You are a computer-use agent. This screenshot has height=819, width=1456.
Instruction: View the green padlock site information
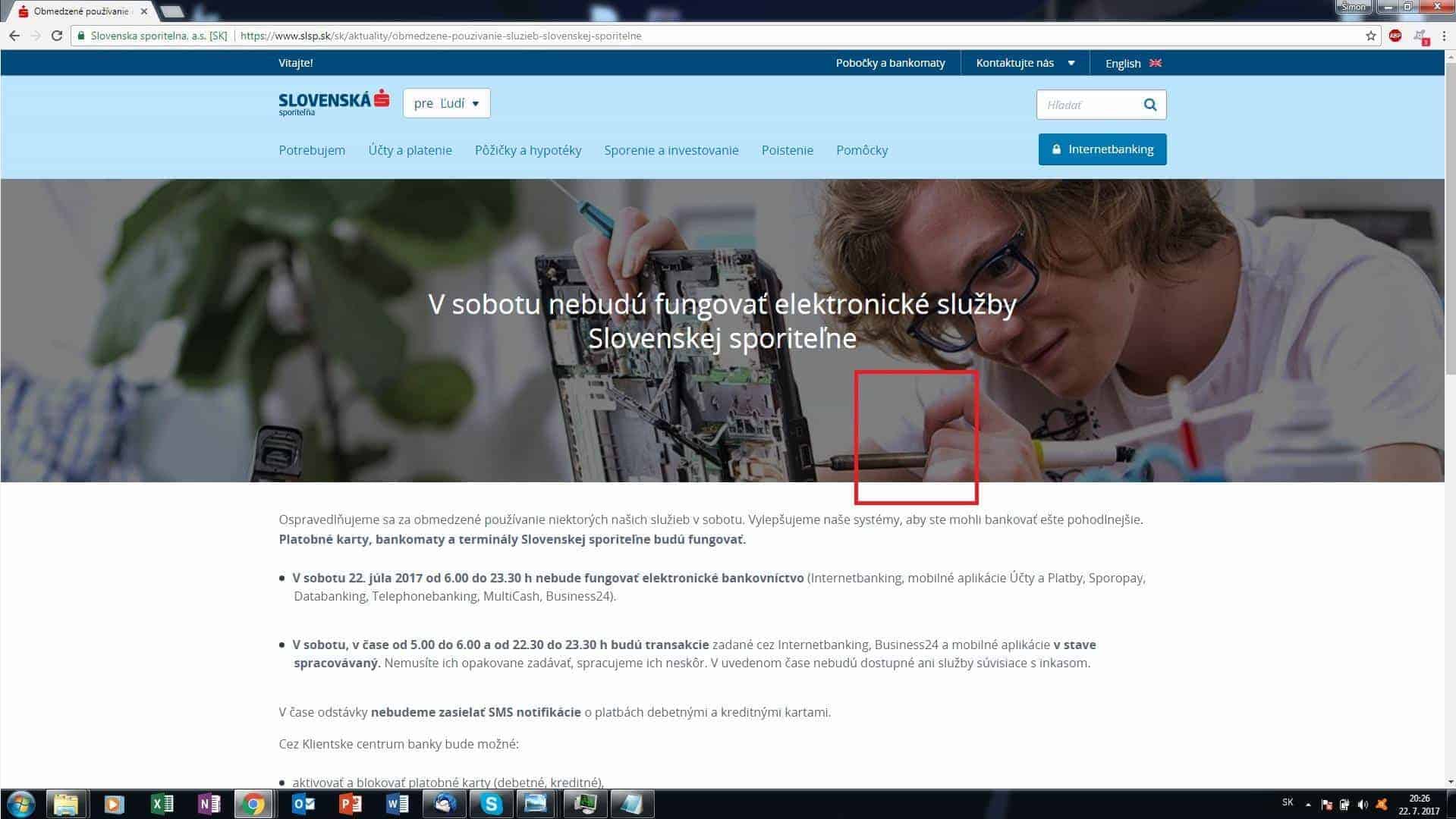pos(82,36)
